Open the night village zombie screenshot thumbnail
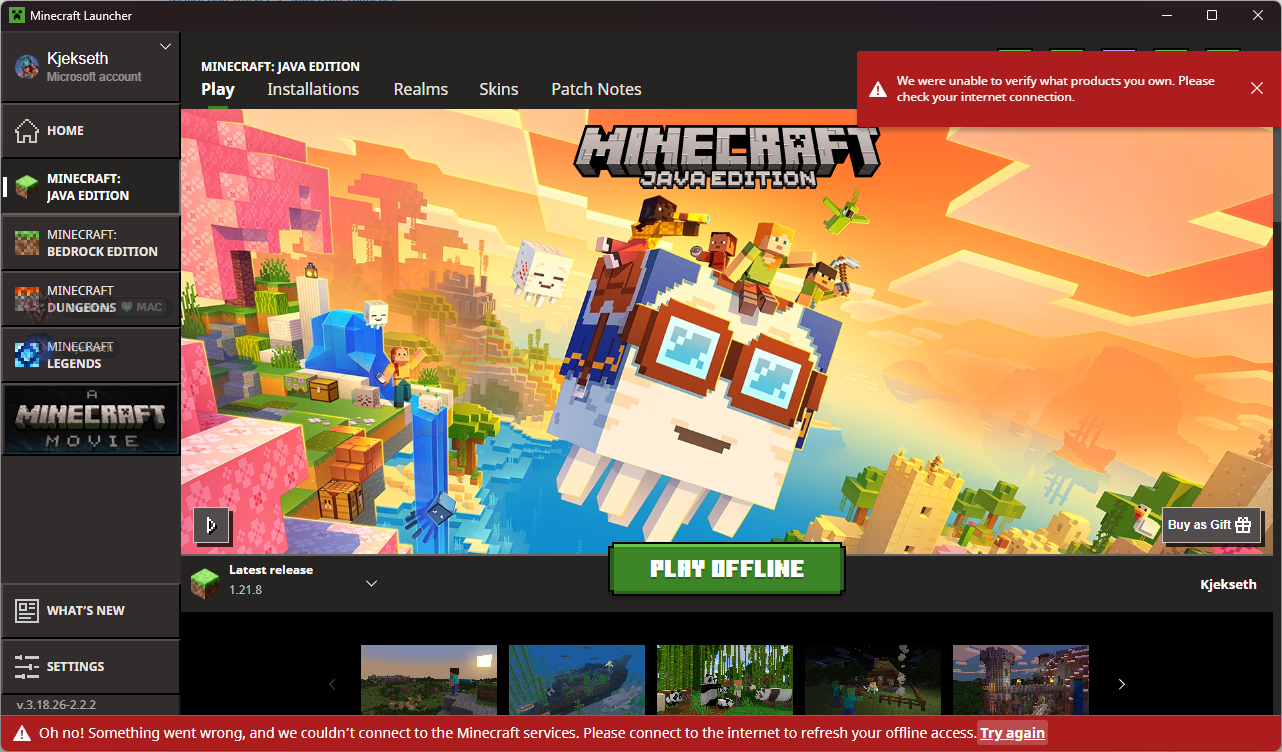This screenshot has width=1282, height=752. click(x=873, y=680)
